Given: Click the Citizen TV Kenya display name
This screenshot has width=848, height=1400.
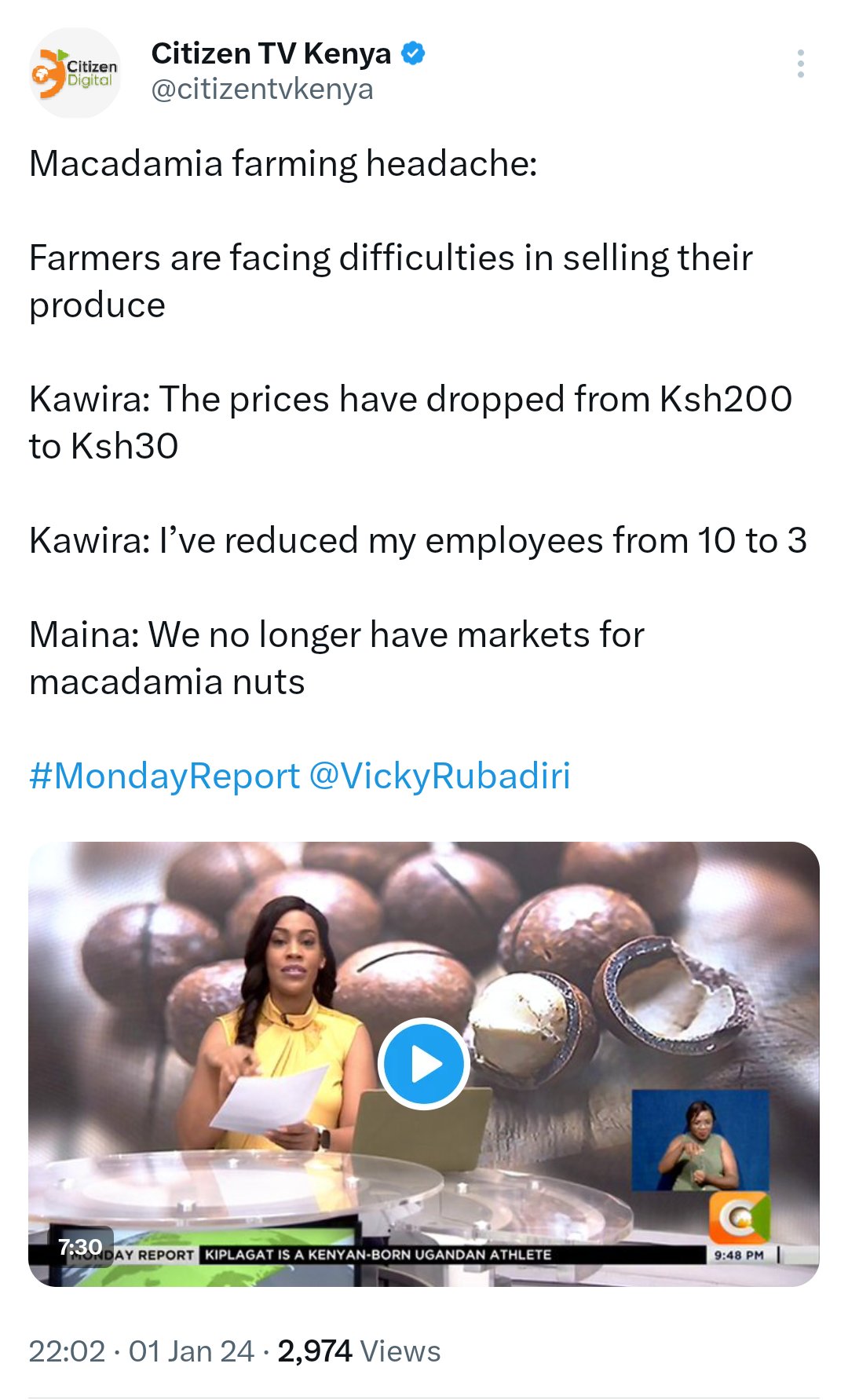Looking at the screenshot, I should (x=271, y=53).
